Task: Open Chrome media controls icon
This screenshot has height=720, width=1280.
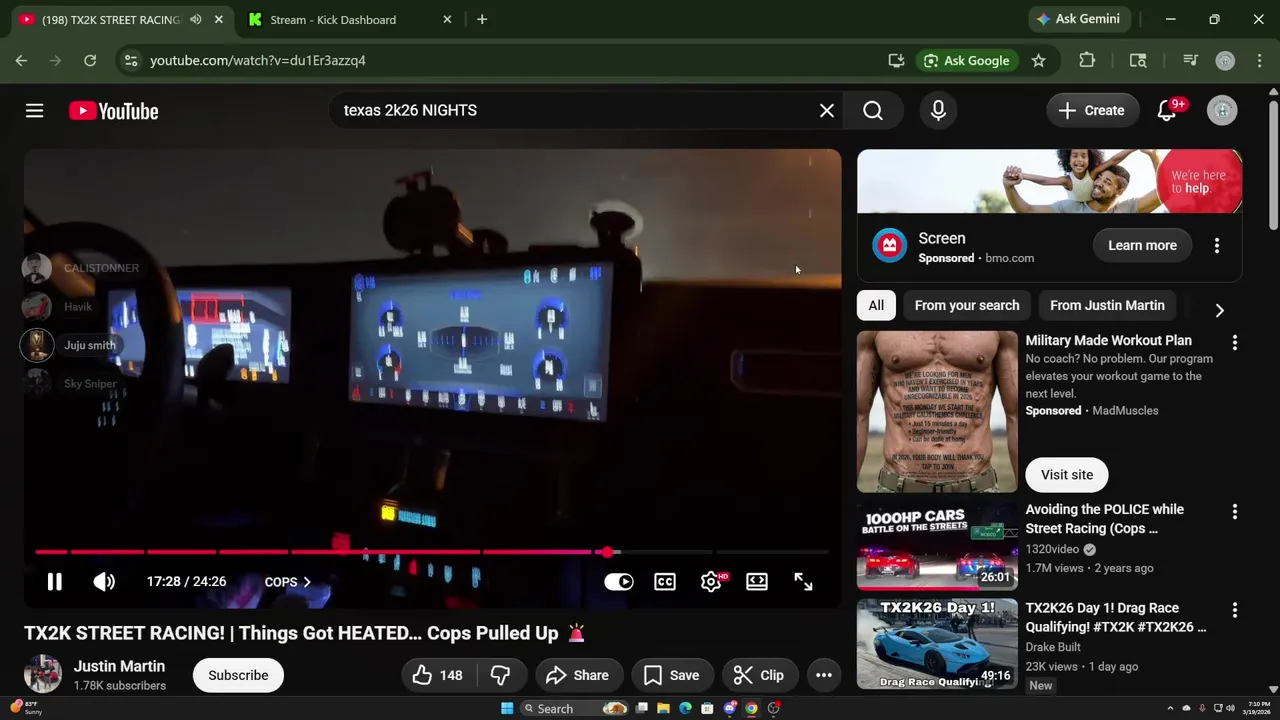Action: (1190, 61)
